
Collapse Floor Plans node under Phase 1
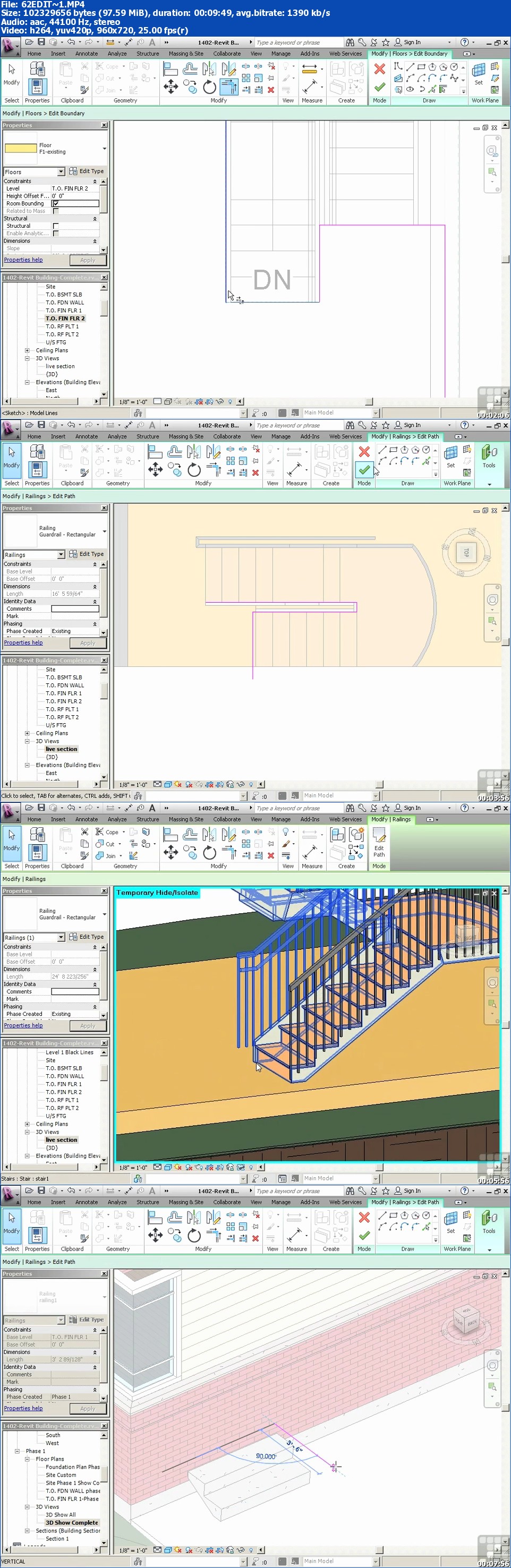coord(27,1459)
